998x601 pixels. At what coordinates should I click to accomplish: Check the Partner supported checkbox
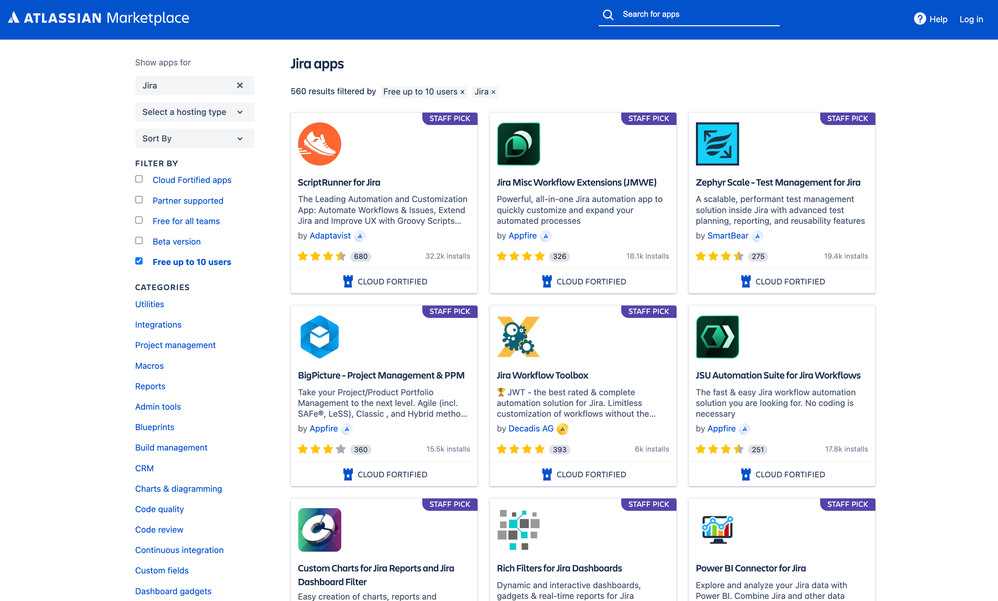(139, 200)
